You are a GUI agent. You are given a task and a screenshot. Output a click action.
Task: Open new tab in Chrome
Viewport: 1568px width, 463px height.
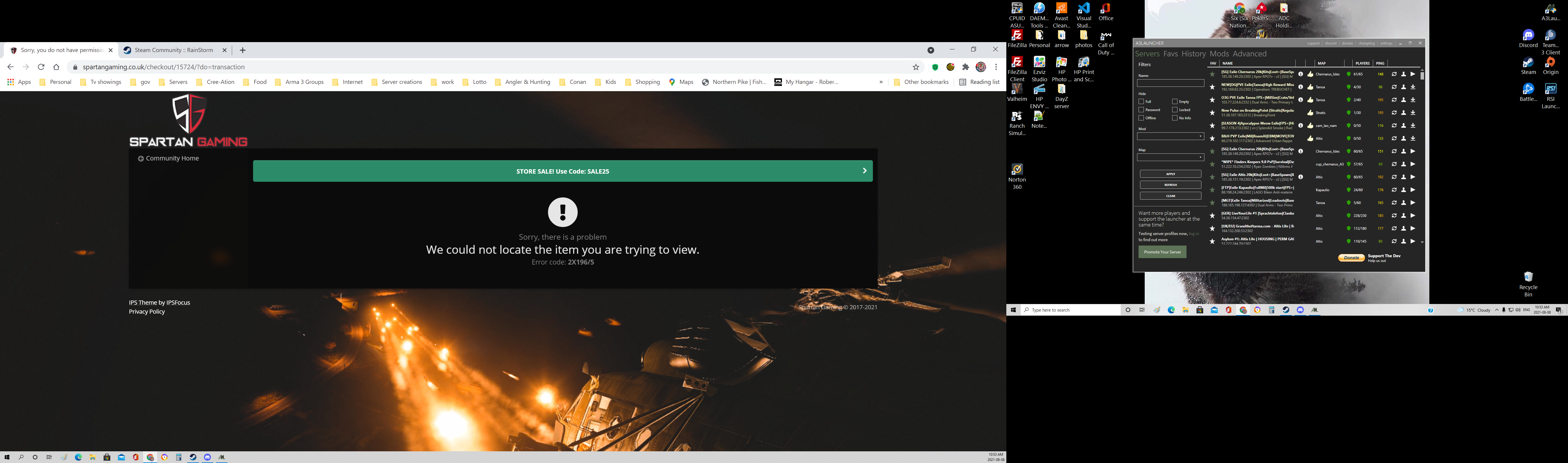[243, 50]
